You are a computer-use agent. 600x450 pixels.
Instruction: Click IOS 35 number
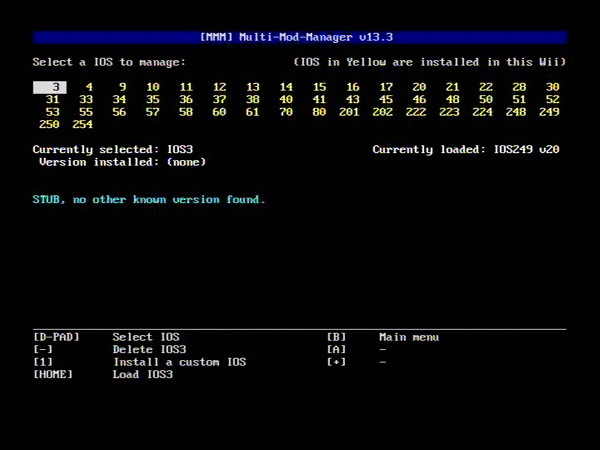pos(153,99)
